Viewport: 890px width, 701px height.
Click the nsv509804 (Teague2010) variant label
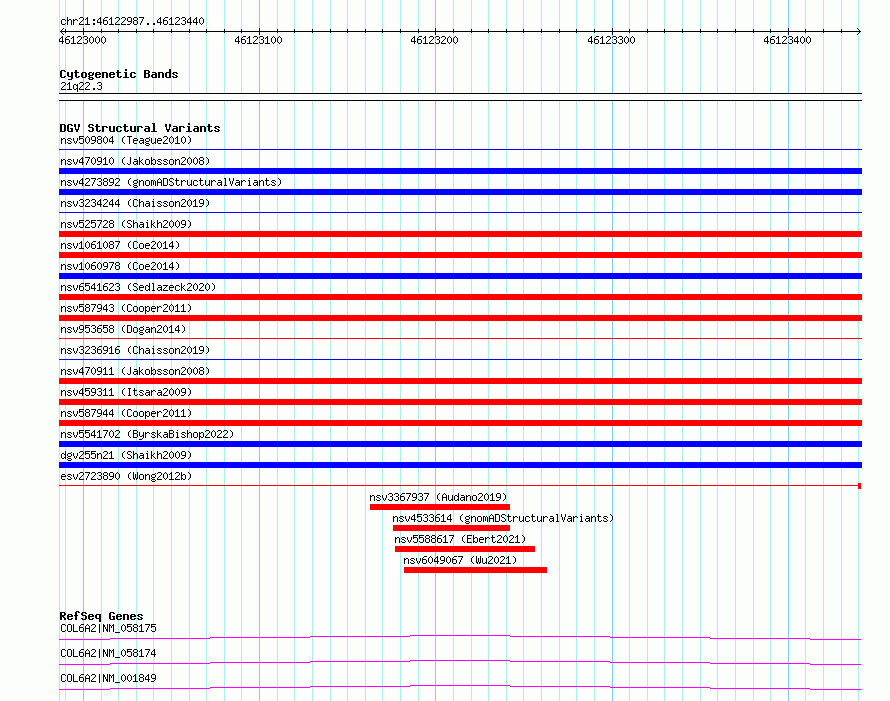[x=126, y=140]
